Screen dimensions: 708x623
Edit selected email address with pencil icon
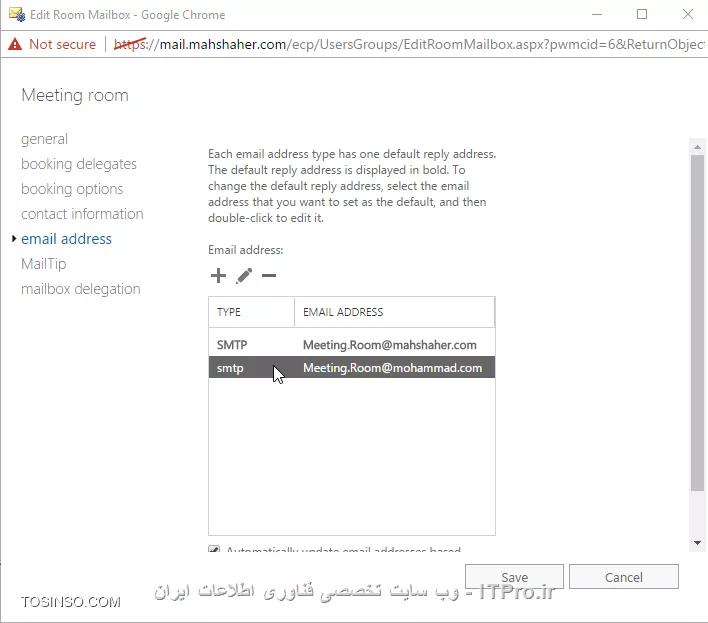244,275
